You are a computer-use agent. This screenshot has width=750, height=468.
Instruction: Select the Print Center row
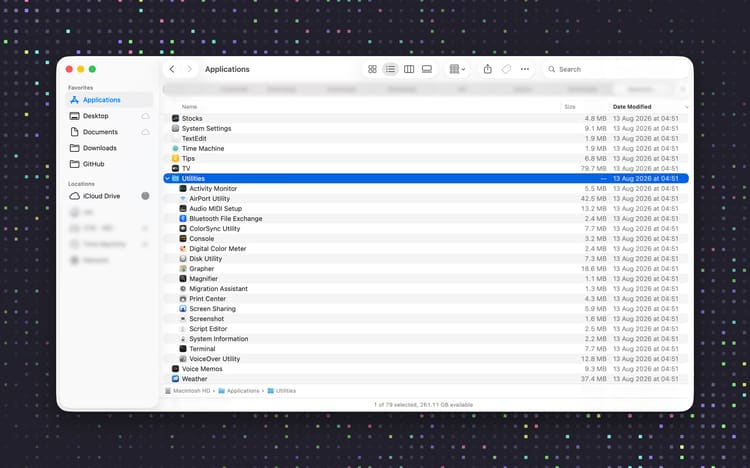[x=426, y=299]
